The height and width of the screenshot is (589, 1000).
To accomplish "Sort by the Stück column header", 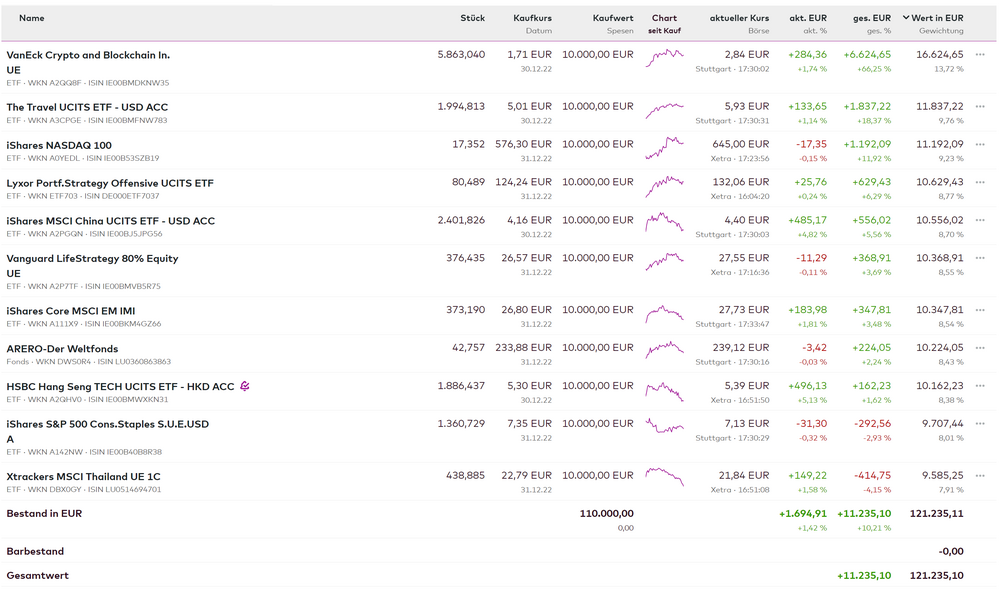I will click(472, 18).
